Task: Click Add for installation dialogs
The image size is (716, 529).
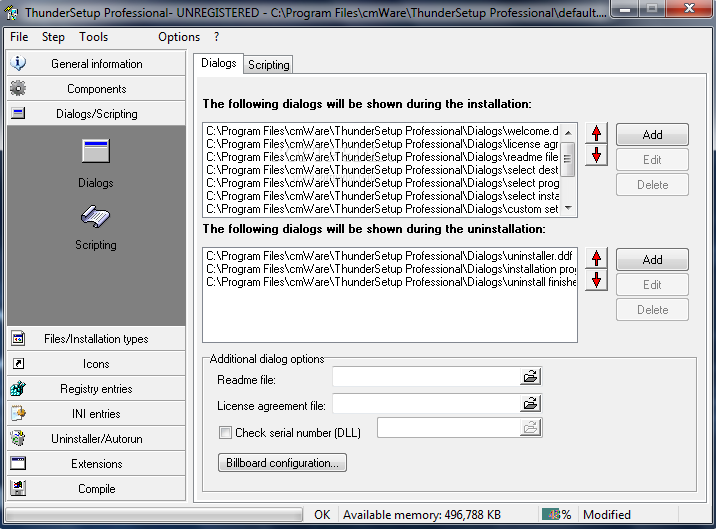Action: [x=652, y=135]
